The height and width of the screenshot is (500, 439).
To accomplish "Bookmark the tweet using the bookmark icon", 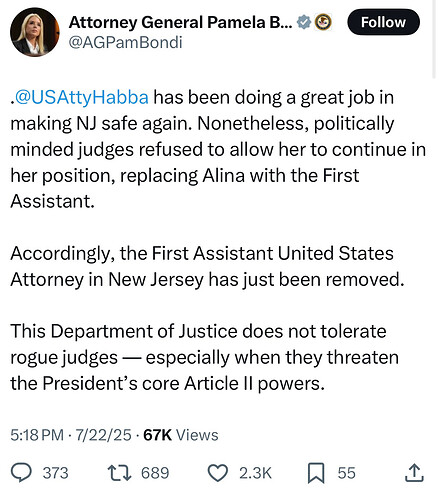I will [316, 473].
